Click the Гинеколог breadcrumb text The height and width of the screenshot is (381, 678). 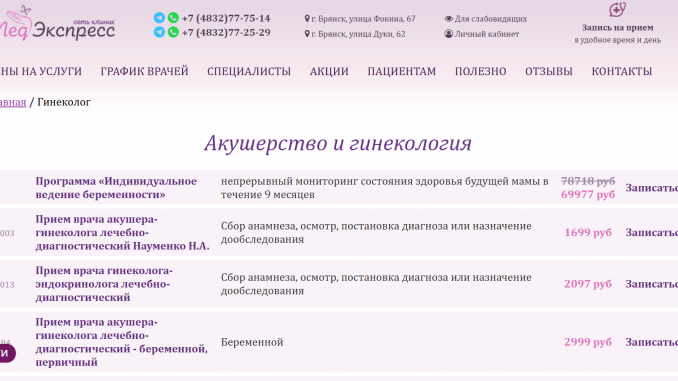[64, 102]
